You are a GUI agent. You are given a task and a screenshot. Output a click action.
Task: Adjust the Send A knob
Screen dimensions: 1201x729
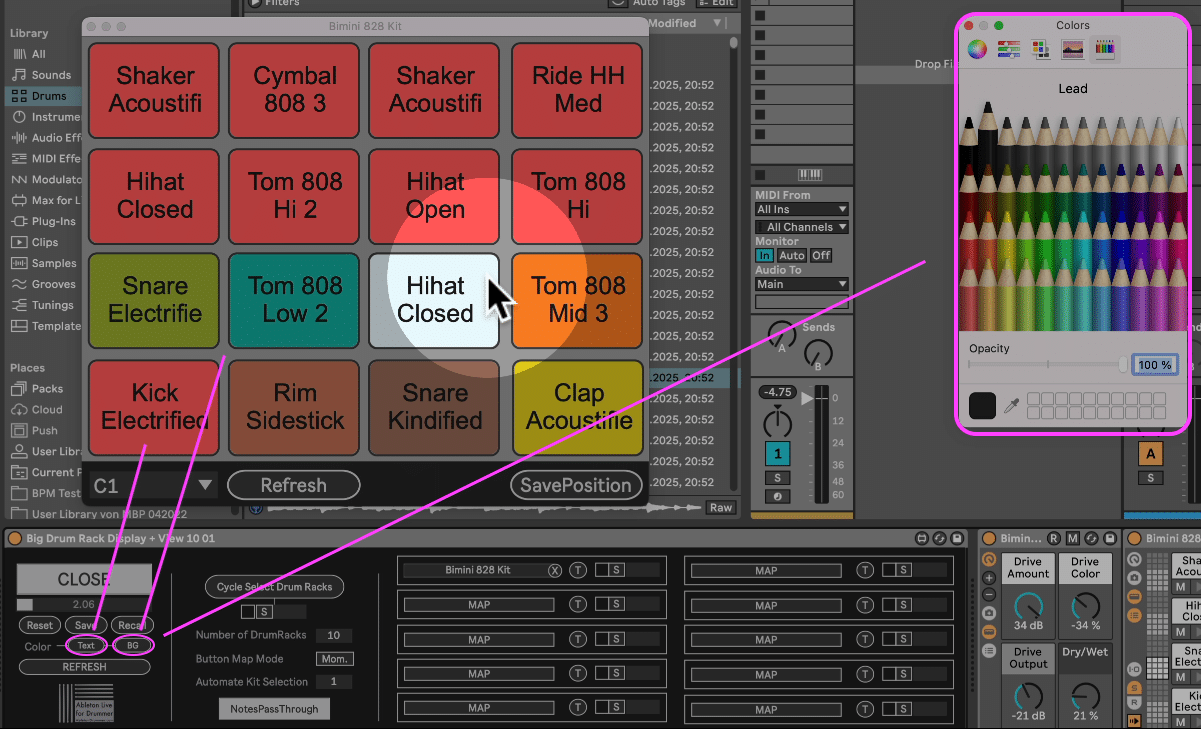tap(781, 336)
